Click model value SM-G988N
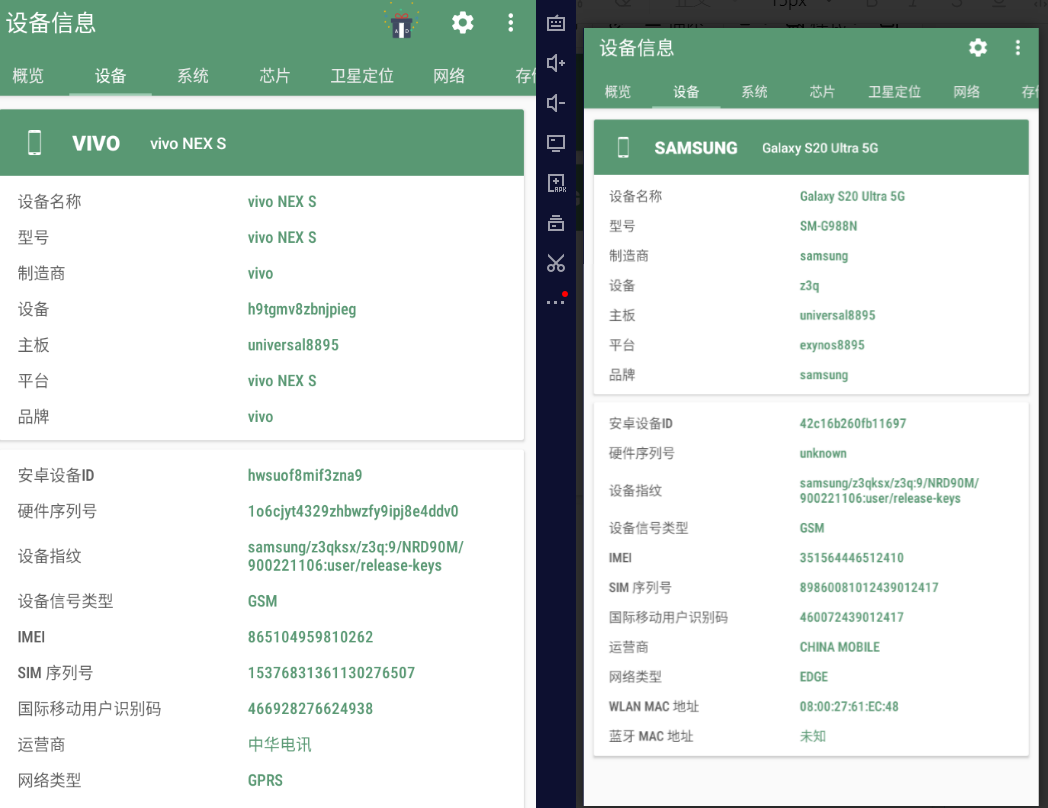The image size is (1048, 808). [x=828, y=226]
